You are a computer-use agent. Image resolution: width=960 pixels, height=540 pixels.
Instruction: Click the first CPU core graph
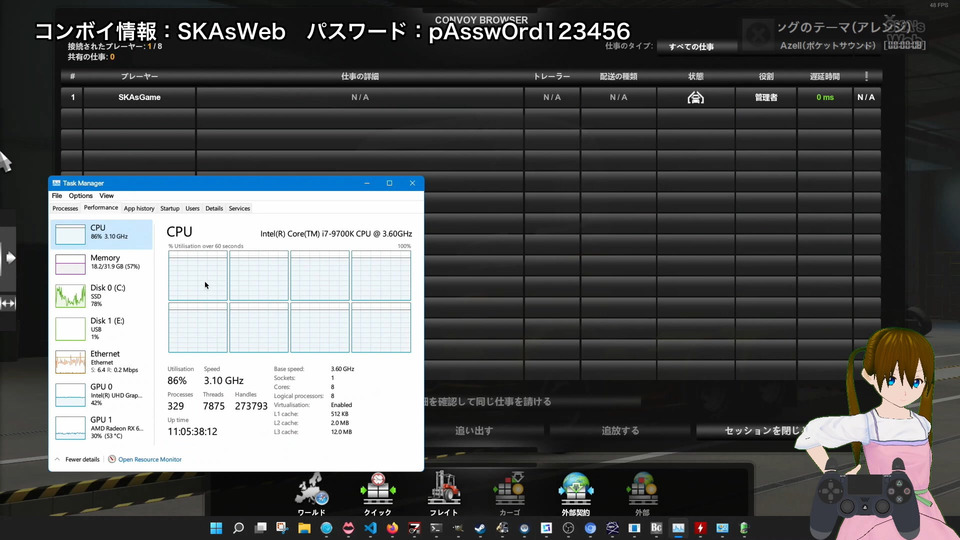coord(198,276)
